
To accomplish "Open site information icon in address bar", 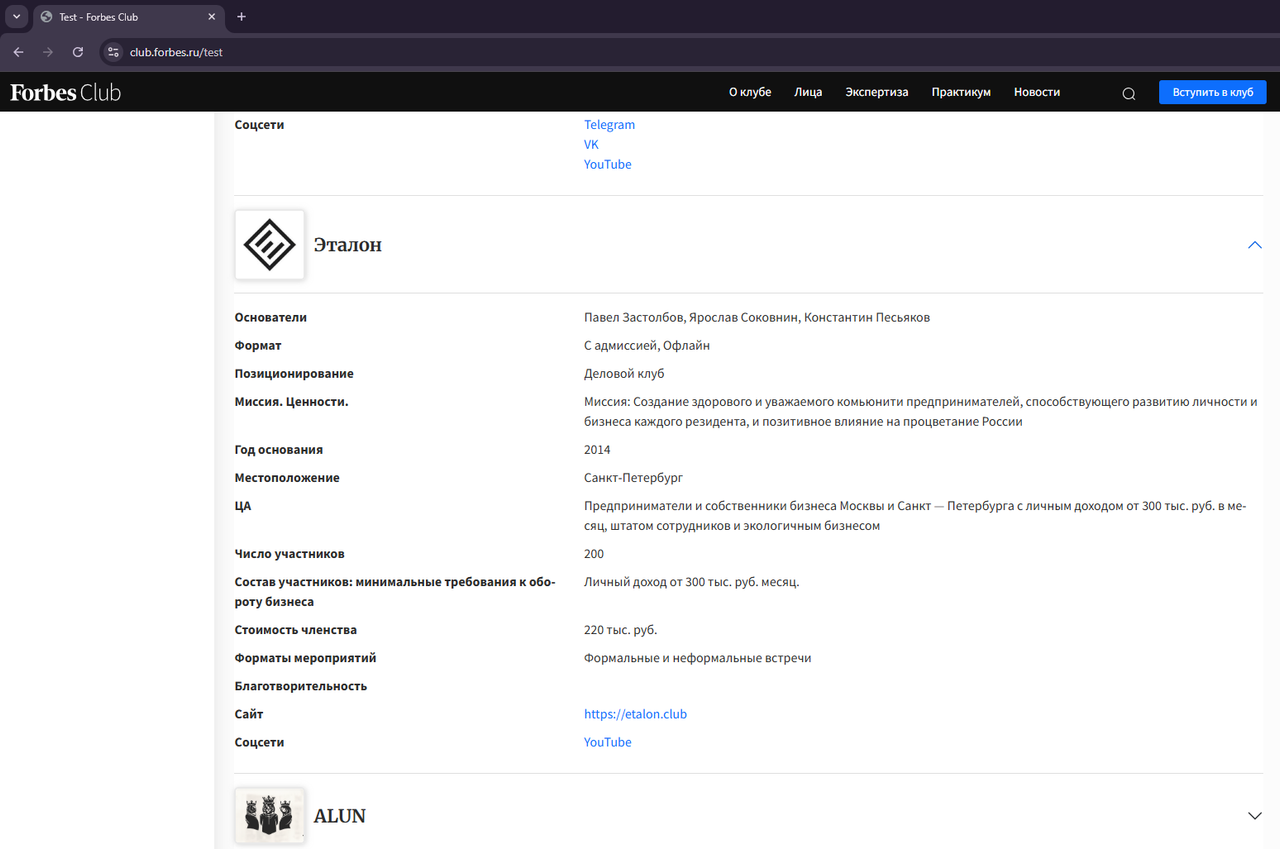I will (x=113, y=52).
